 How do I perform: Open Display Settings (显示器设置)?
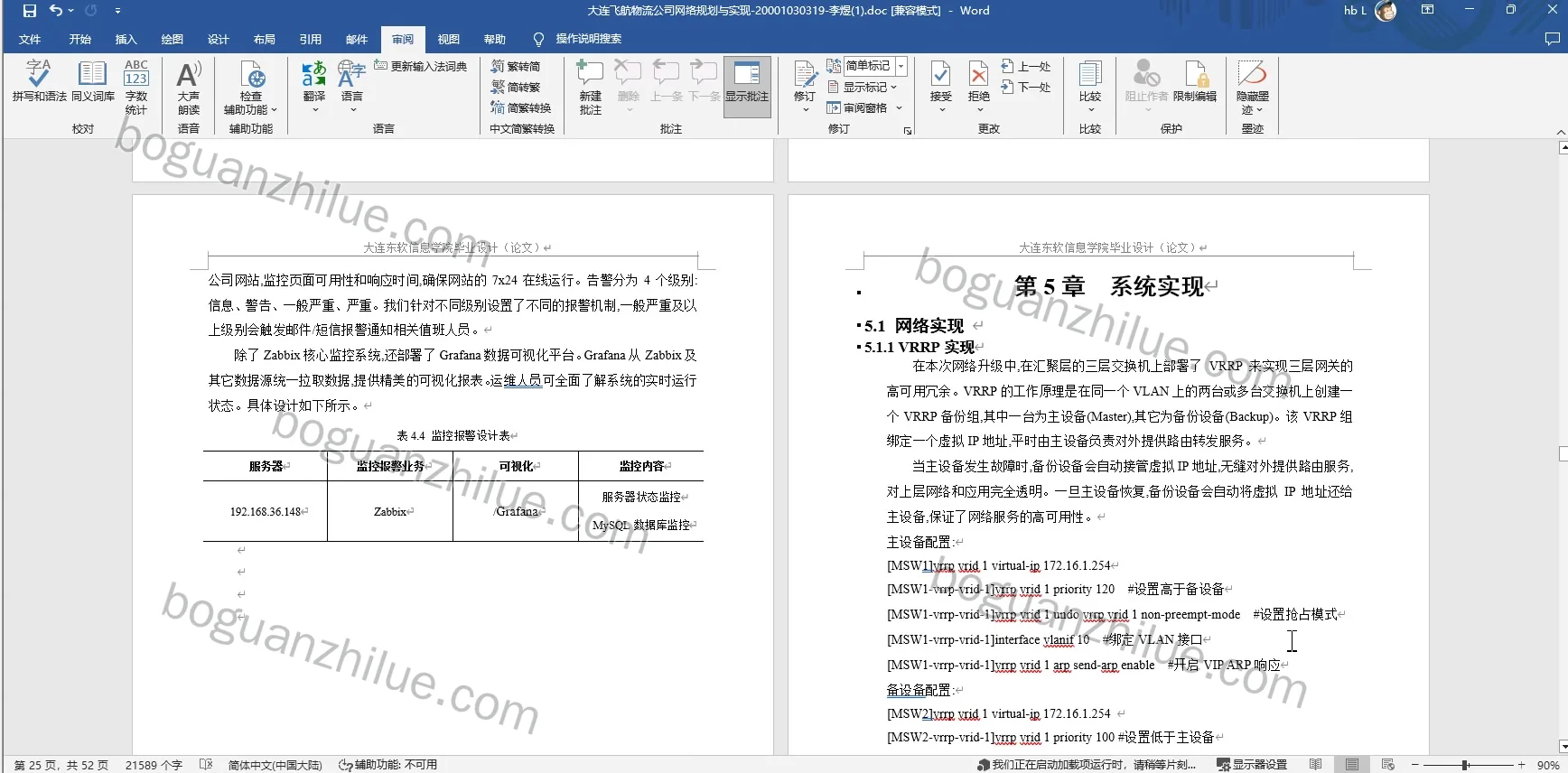[x=1252, y=765]
